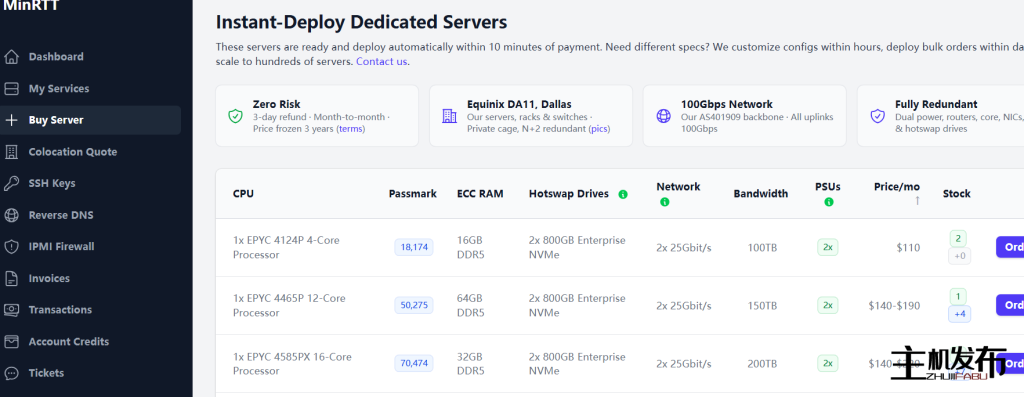The image size is (1024, 397).
Task: Click the Equinix DA11 building icon
Action: (449, 116)
